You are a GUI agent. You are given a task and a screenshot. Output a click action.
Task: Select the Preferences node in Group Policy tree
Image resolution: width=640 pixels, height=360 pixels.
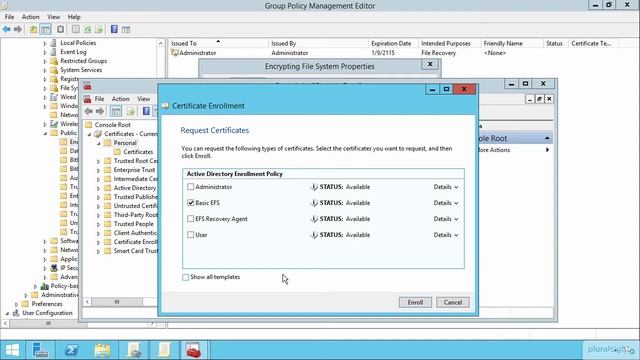[x=47, y=304]
